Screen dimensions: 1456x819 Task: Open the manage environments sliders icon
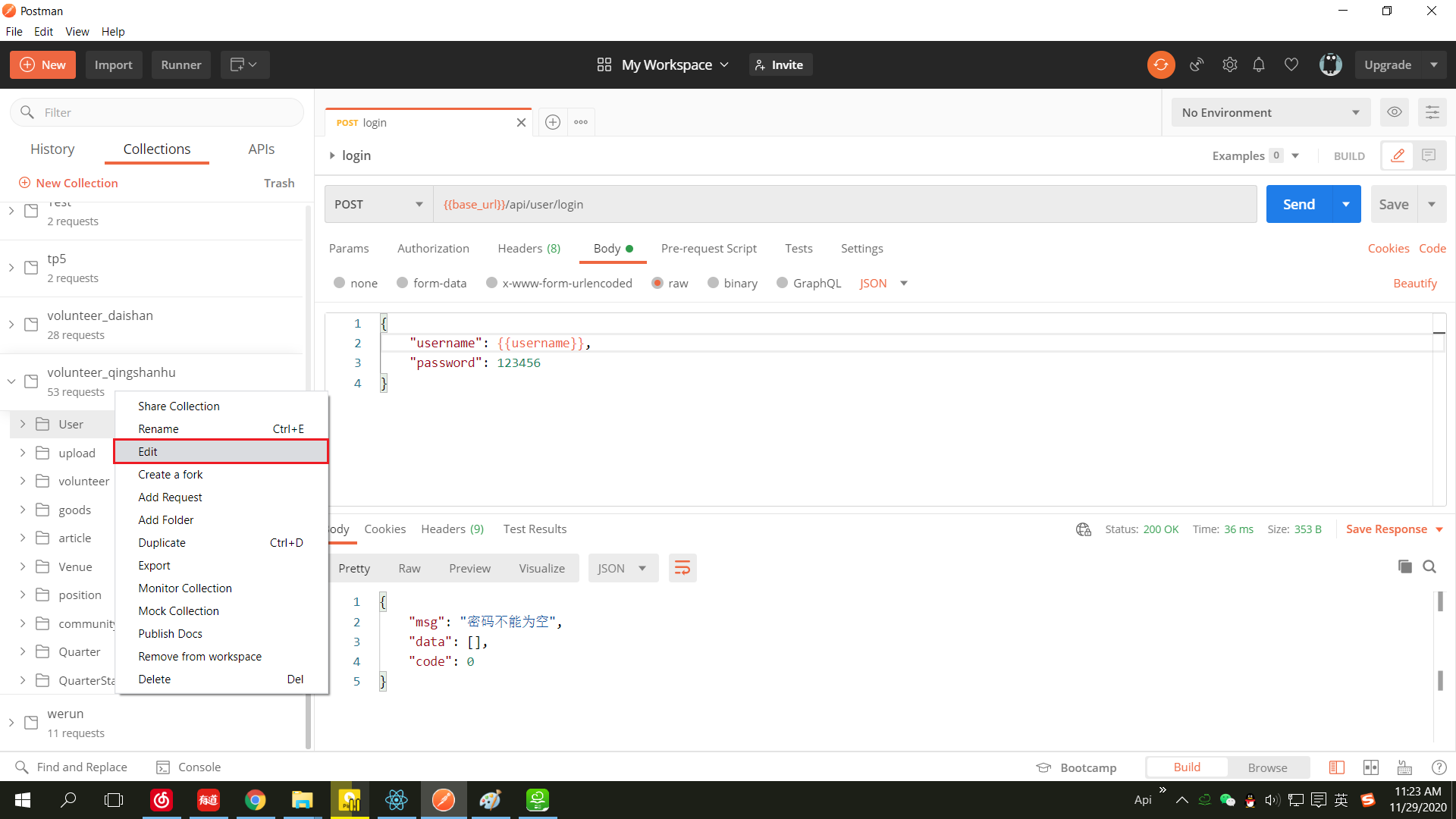[x=1432, y=112]
